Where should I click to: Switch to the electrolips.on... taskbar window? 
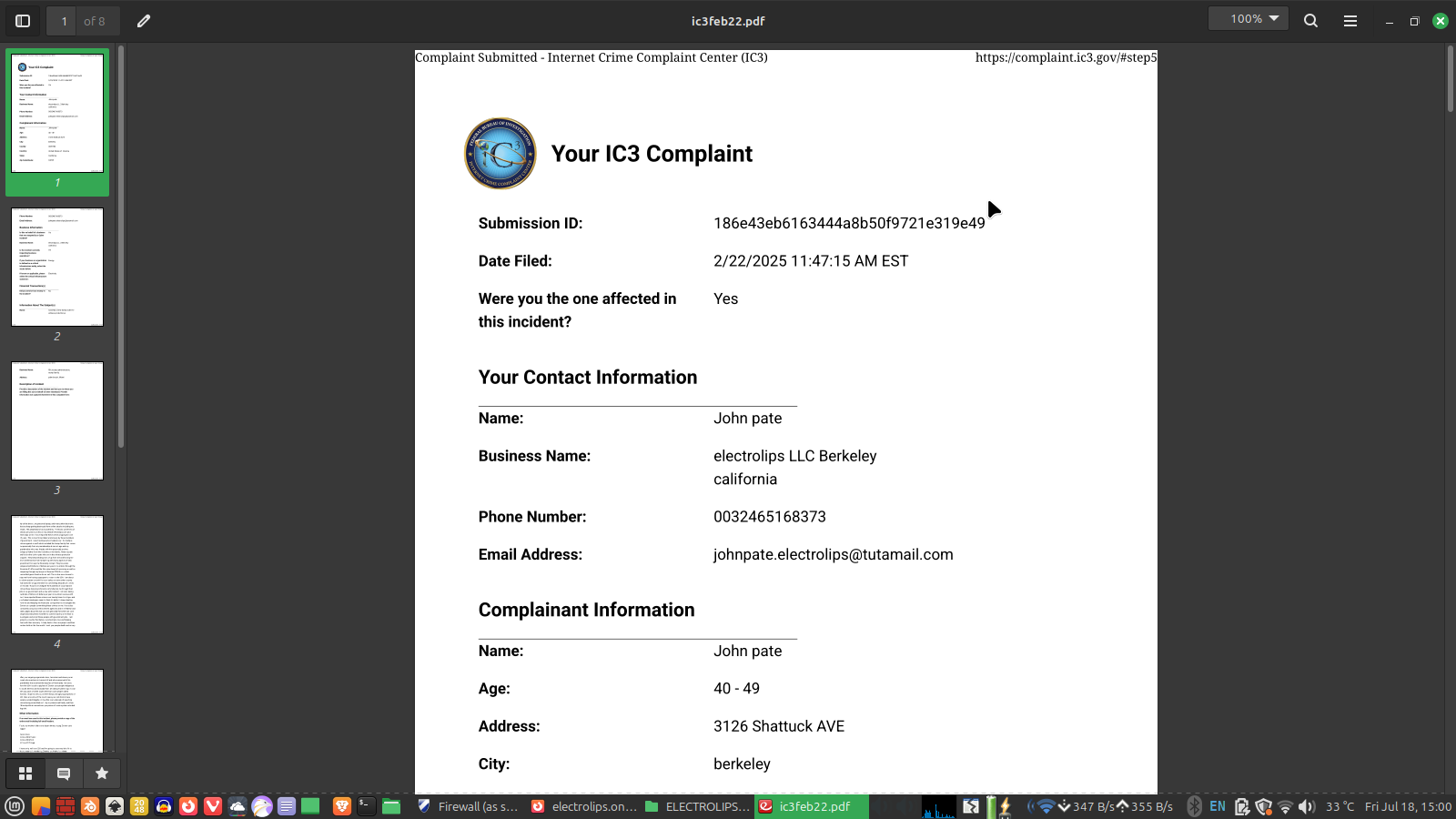(583, 806)
